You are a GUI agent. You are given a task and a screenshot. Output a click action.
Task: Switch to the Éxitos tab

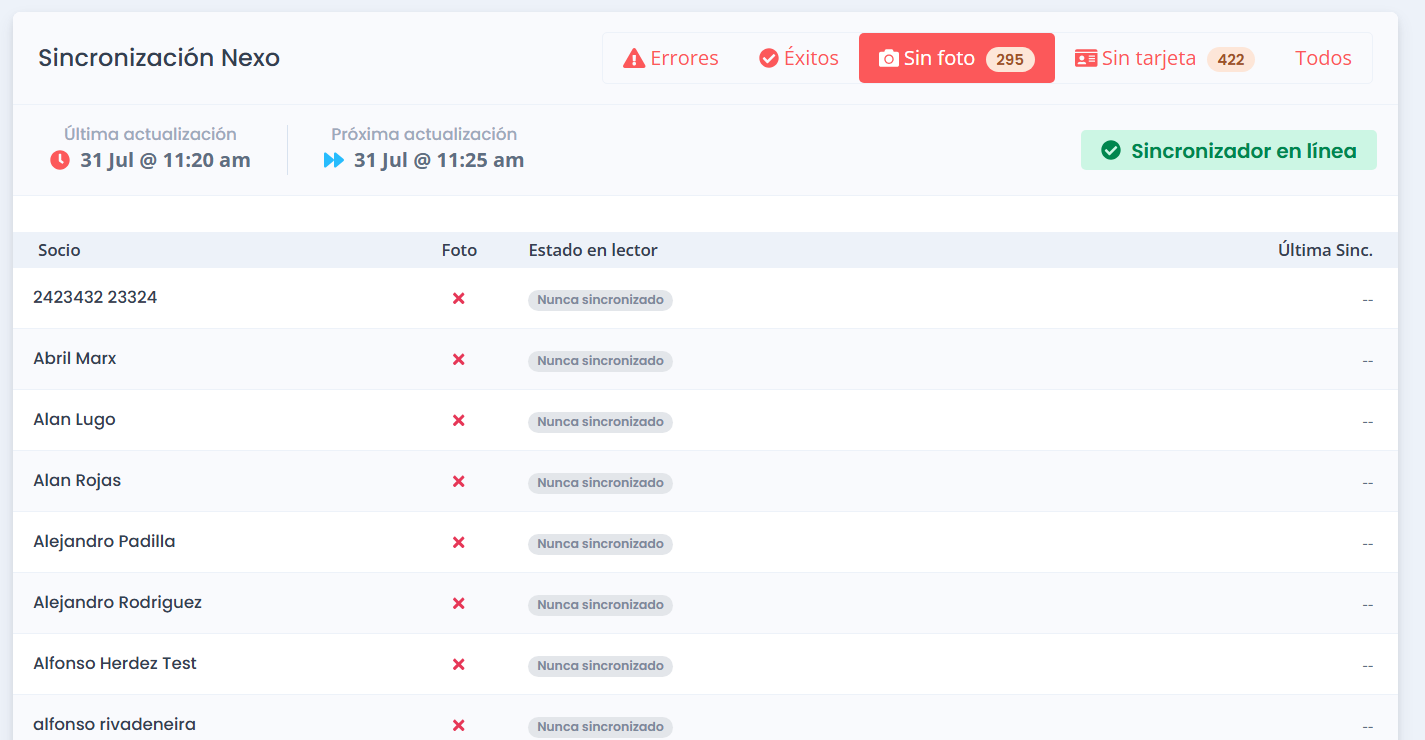[799, 58]
